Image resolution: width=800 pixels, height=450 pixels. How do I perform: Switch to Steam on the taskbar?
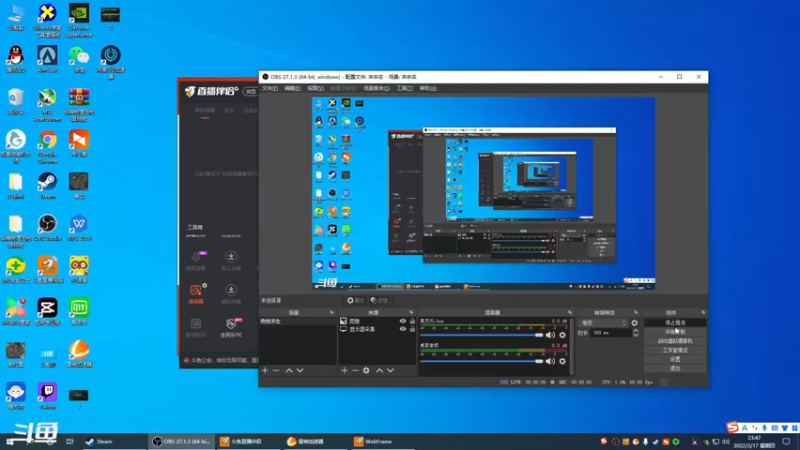113,441
